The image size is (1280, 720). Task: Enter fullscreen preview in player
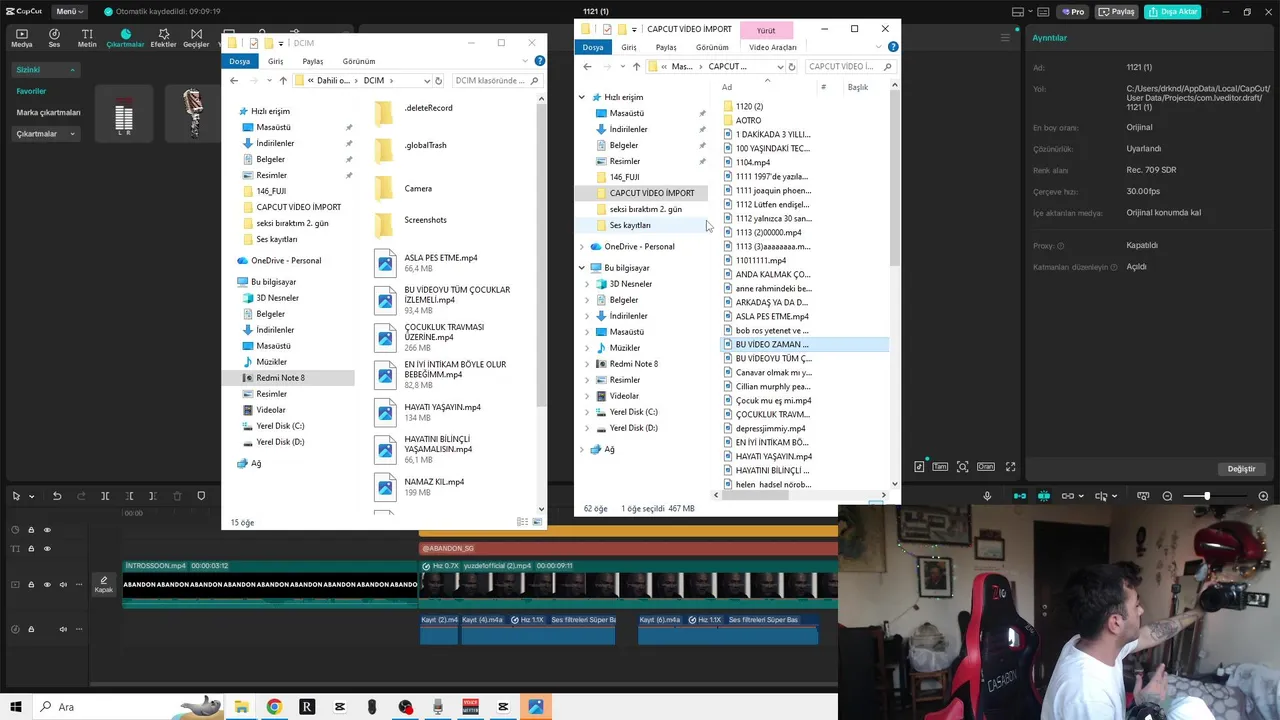coord(1011,467)
